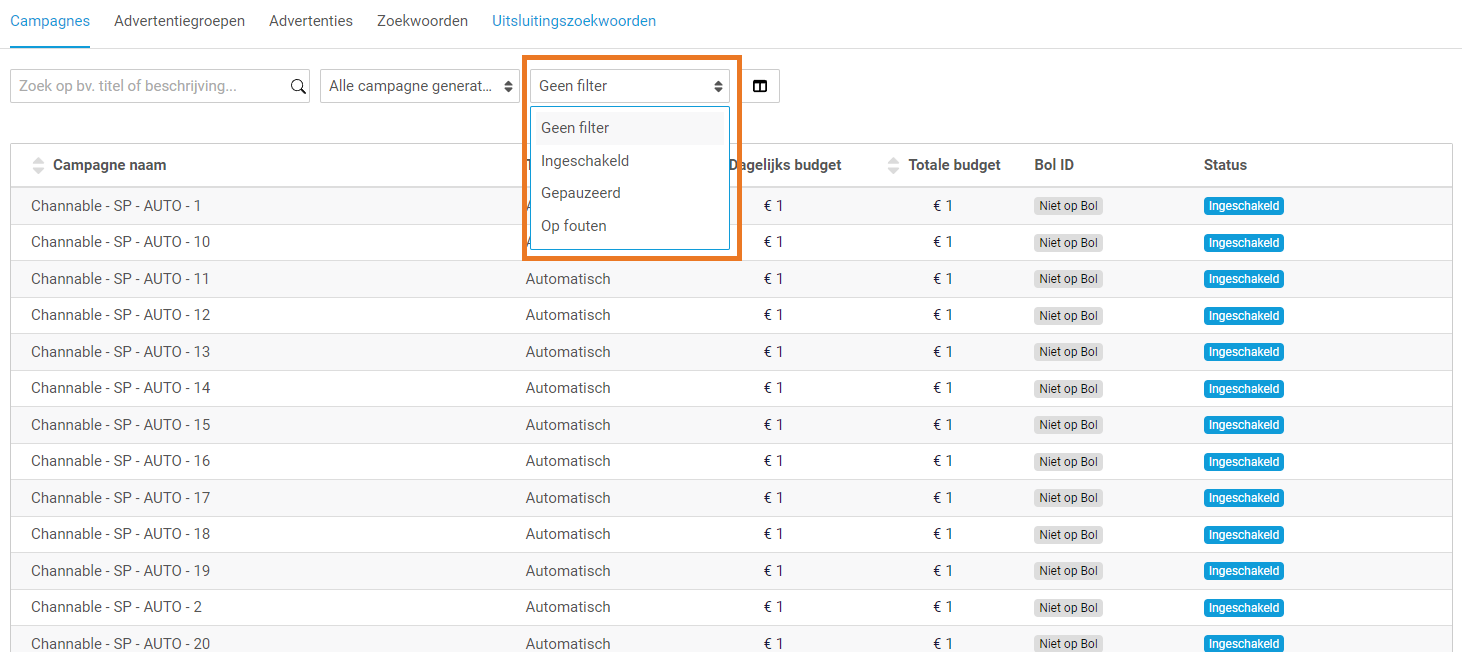Click Ingeschakeld badge for AUTO - 14 row

pyautogui.click(x=1244, y=389)
